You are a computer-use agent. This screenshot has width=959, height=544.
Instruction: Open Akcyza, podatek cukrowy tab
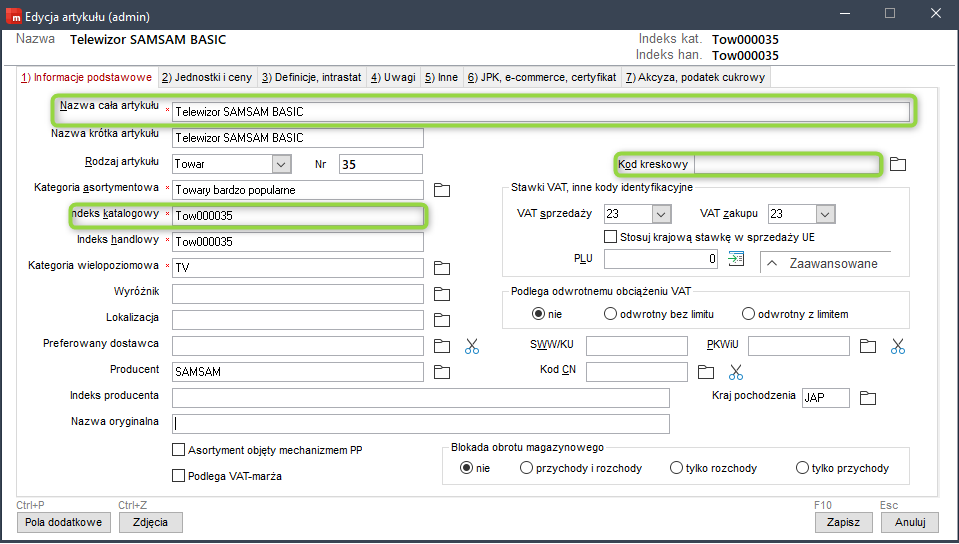click(695, 77)
